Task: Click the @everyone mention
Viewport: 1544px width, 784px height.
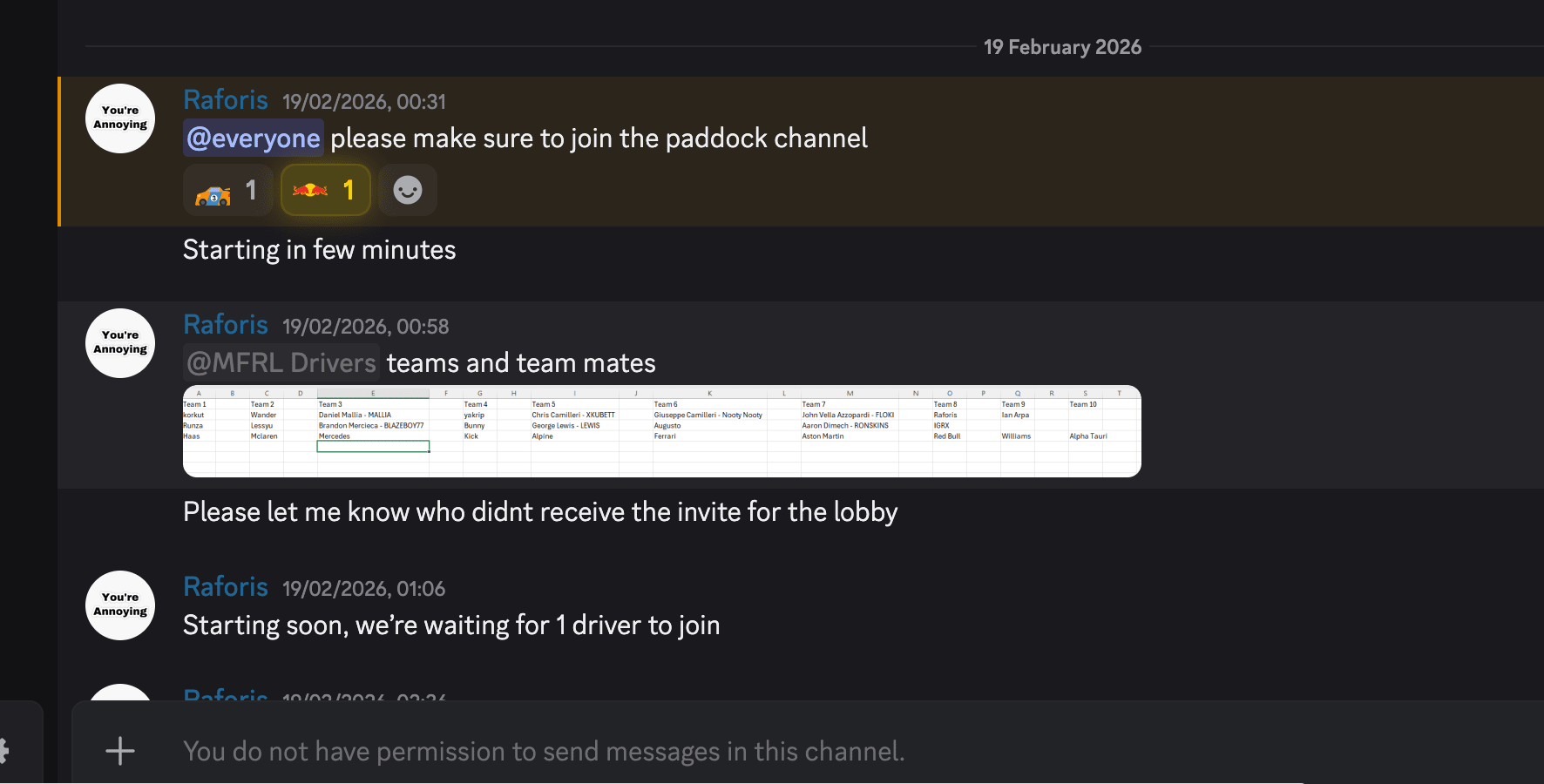Action: (x=254, y=139)
